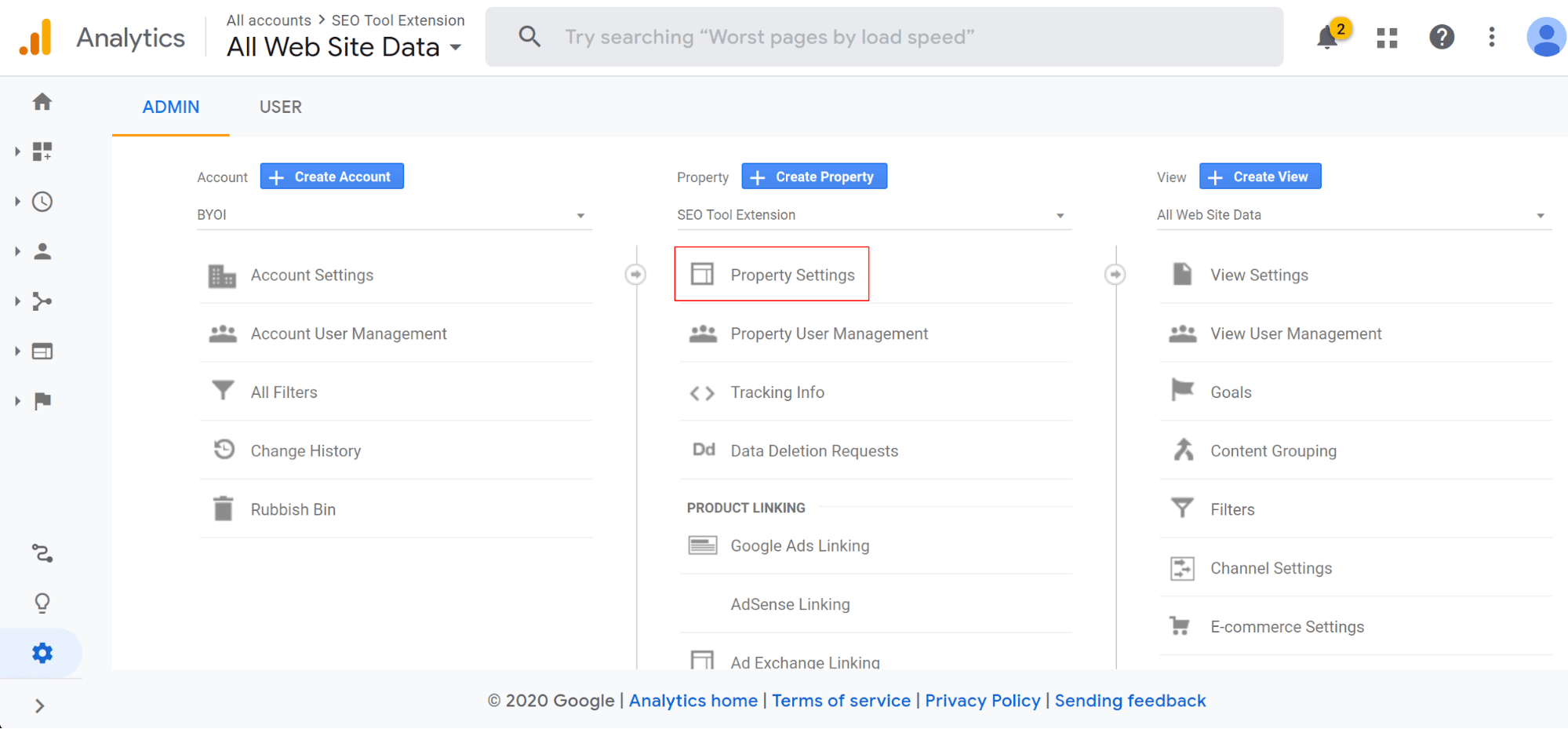Expand the Audience sidebar section arrow
The height and width of the screenshot is (729, 1568).
(x=17, y=251)
